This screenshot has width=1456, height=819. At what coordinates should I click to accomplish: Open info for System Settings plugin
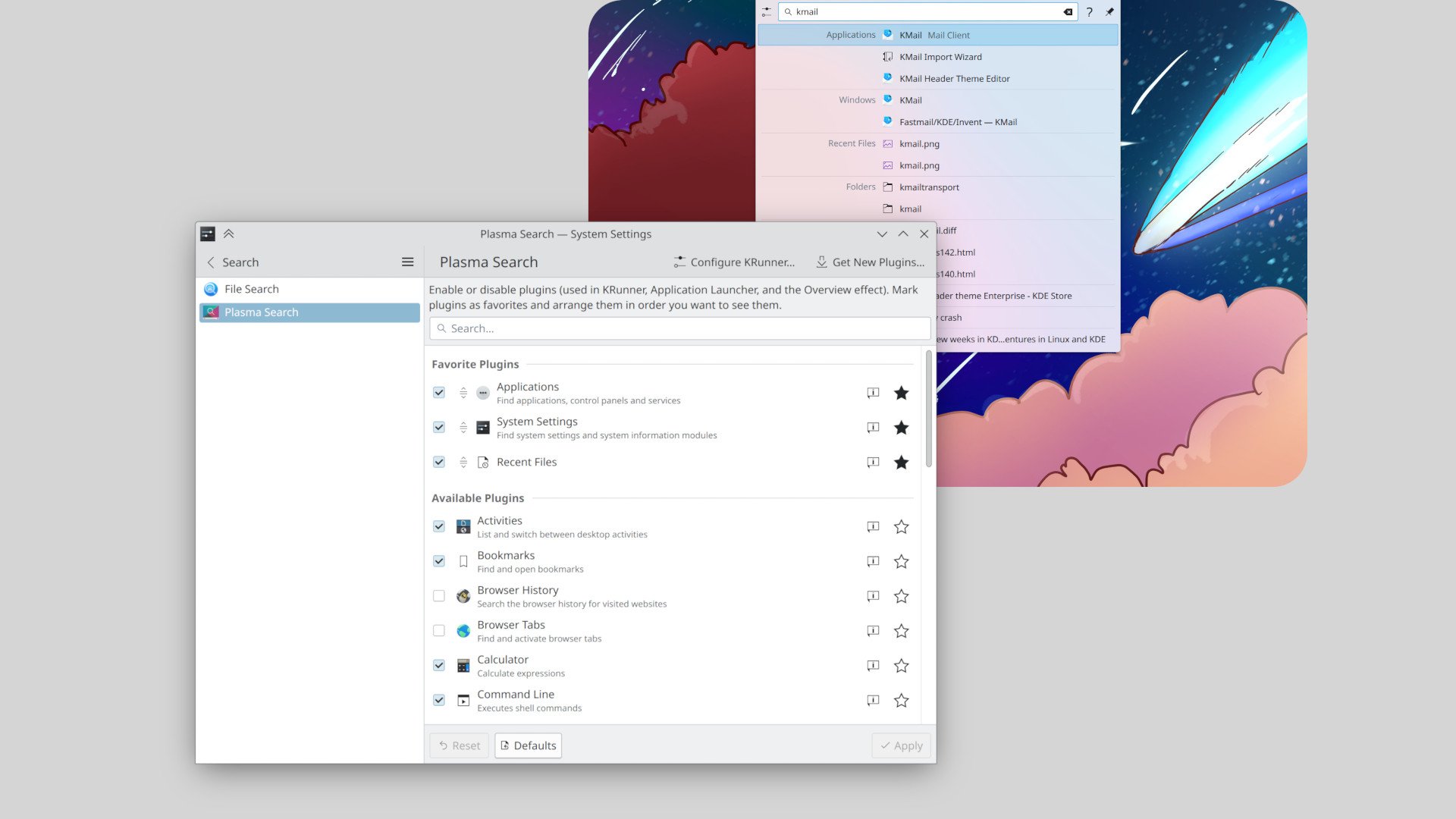click(873, 428)
